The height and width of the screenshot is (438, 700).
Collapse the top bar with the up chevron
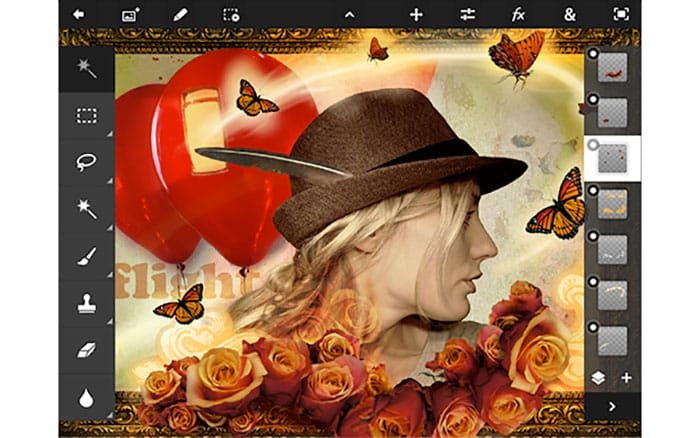[x=349, y=14]
